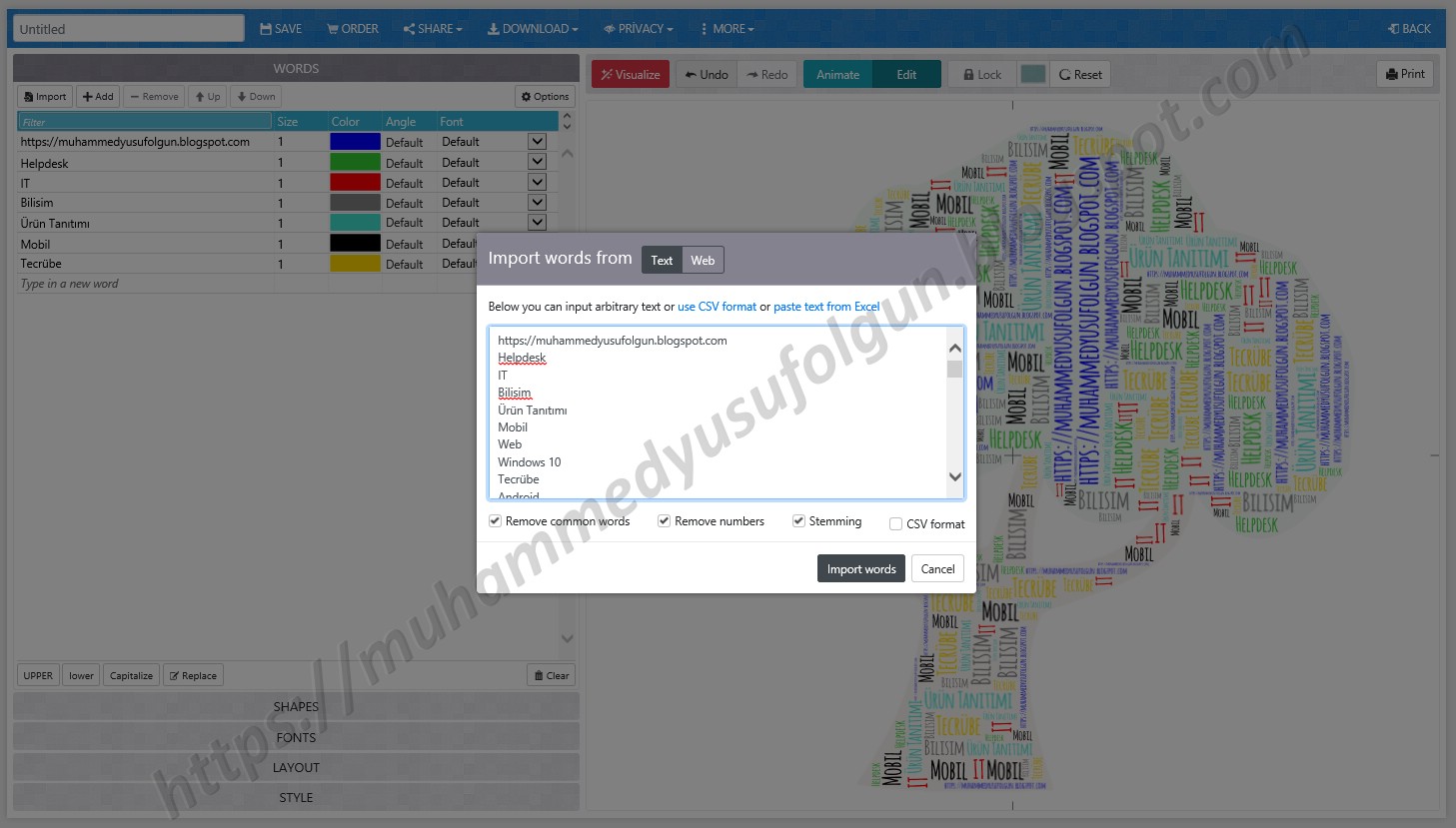Image resolution: width=1456 pixels, height=828 pixels.
Task: Click the Undo button
Action: (x=707, y=75)
